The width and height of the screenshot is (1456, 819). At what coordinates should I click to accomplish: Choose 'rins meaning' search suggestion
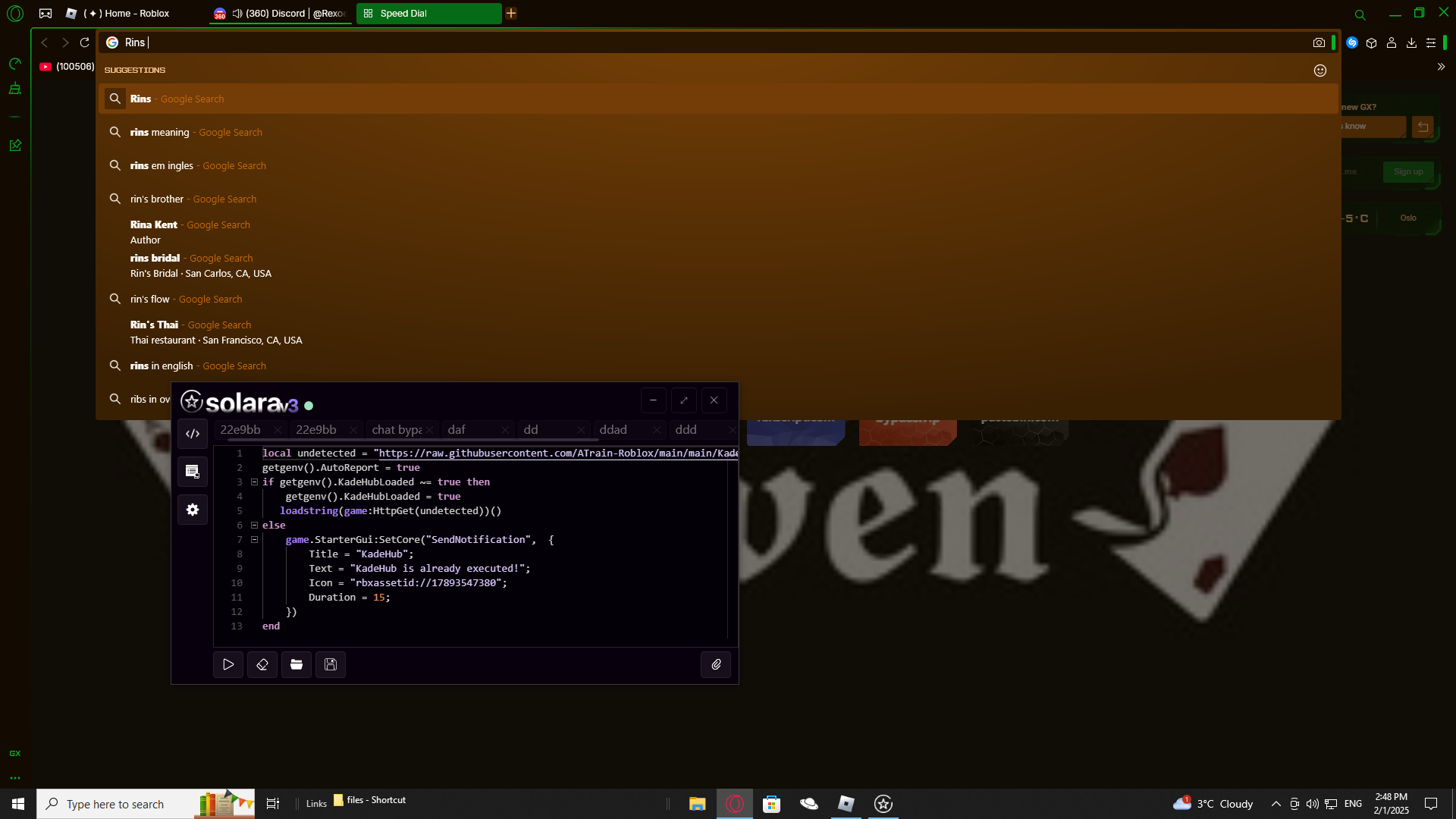160,132
